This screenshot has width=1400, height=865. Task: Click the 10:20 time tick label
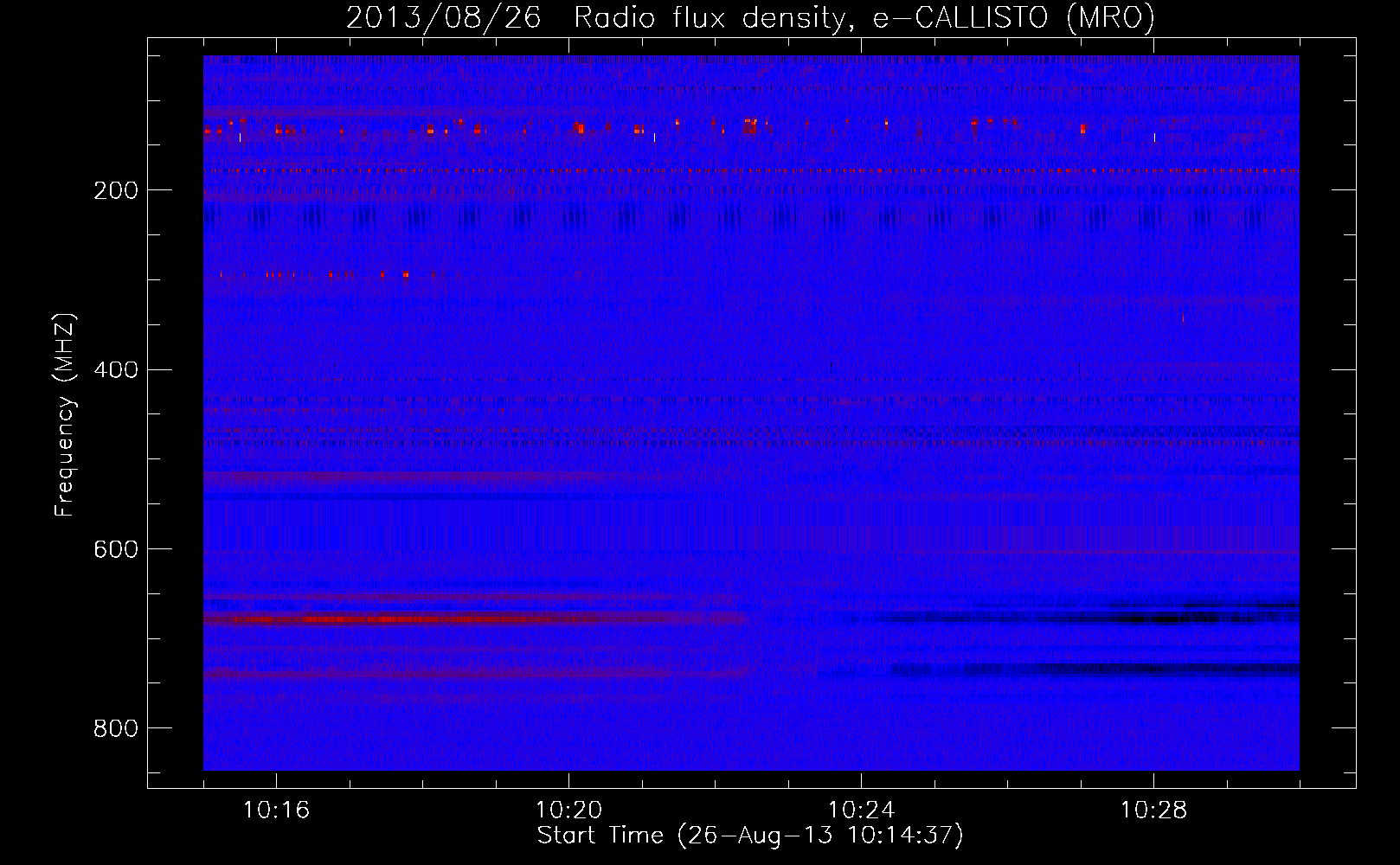tap(568, 811)
